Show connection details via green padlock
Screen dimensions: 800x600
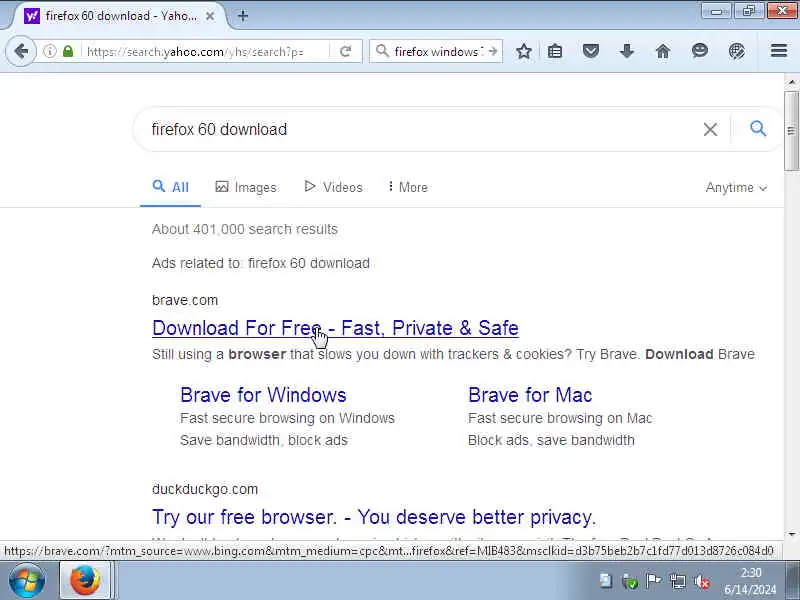tap(68, 51)
